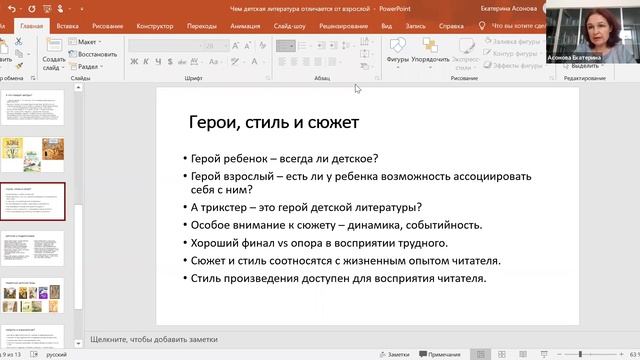The height and width of the screenshot is (360, 640).
Task: Decrease list indent level
Action: coord(321,46)
